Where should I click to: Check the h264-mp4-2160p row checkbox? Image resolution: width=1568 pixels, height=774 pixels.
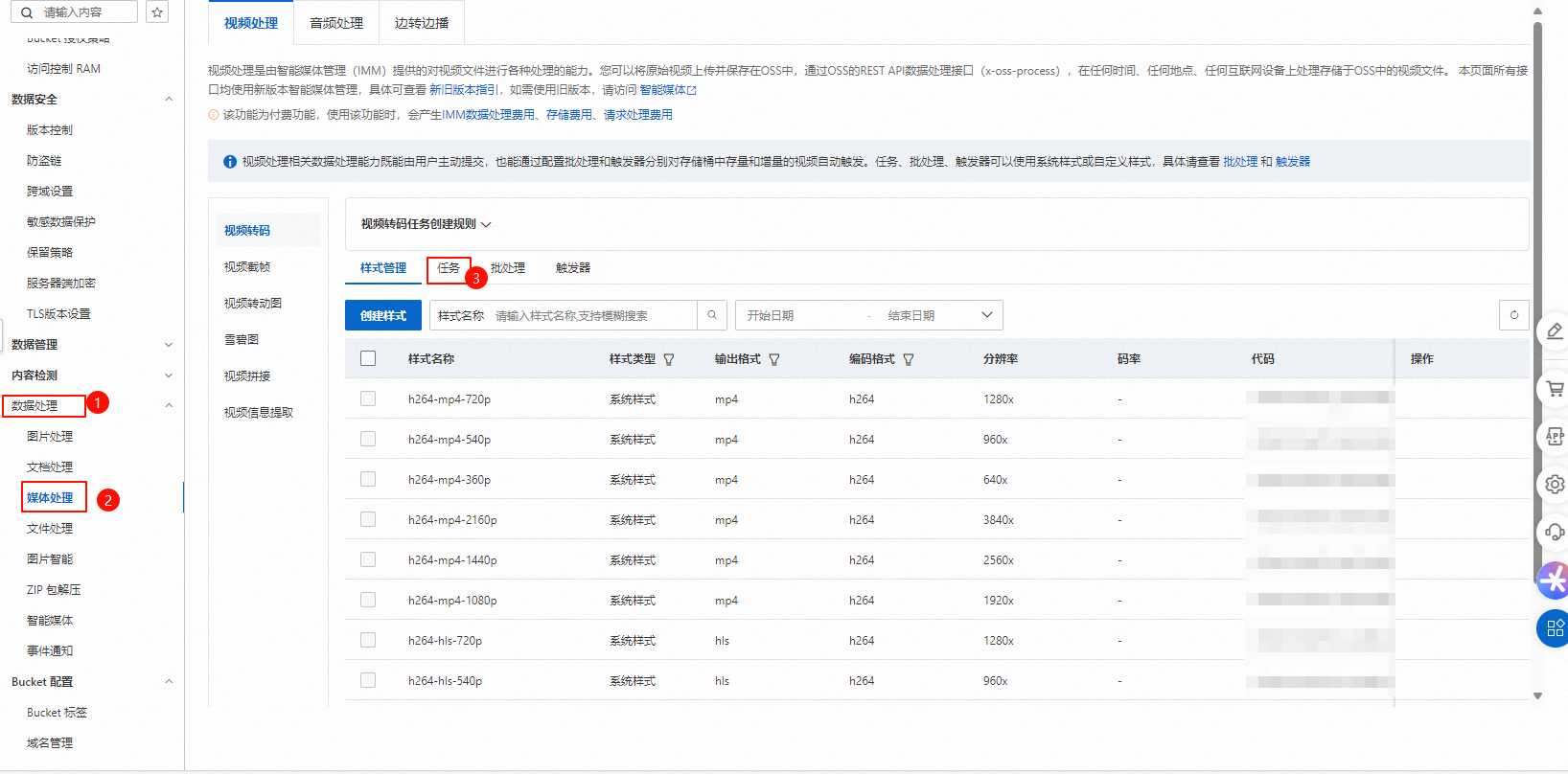[x=368, y=519]
